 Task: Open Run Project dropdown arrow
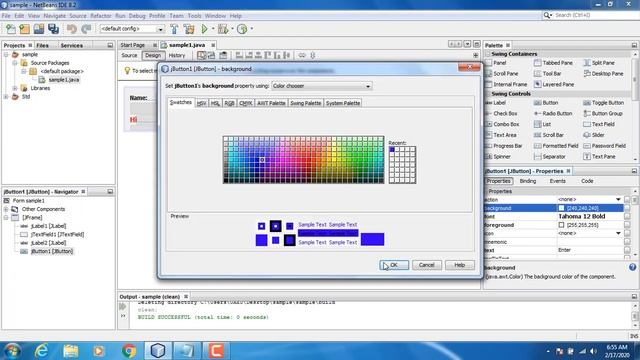click(213, 29)
